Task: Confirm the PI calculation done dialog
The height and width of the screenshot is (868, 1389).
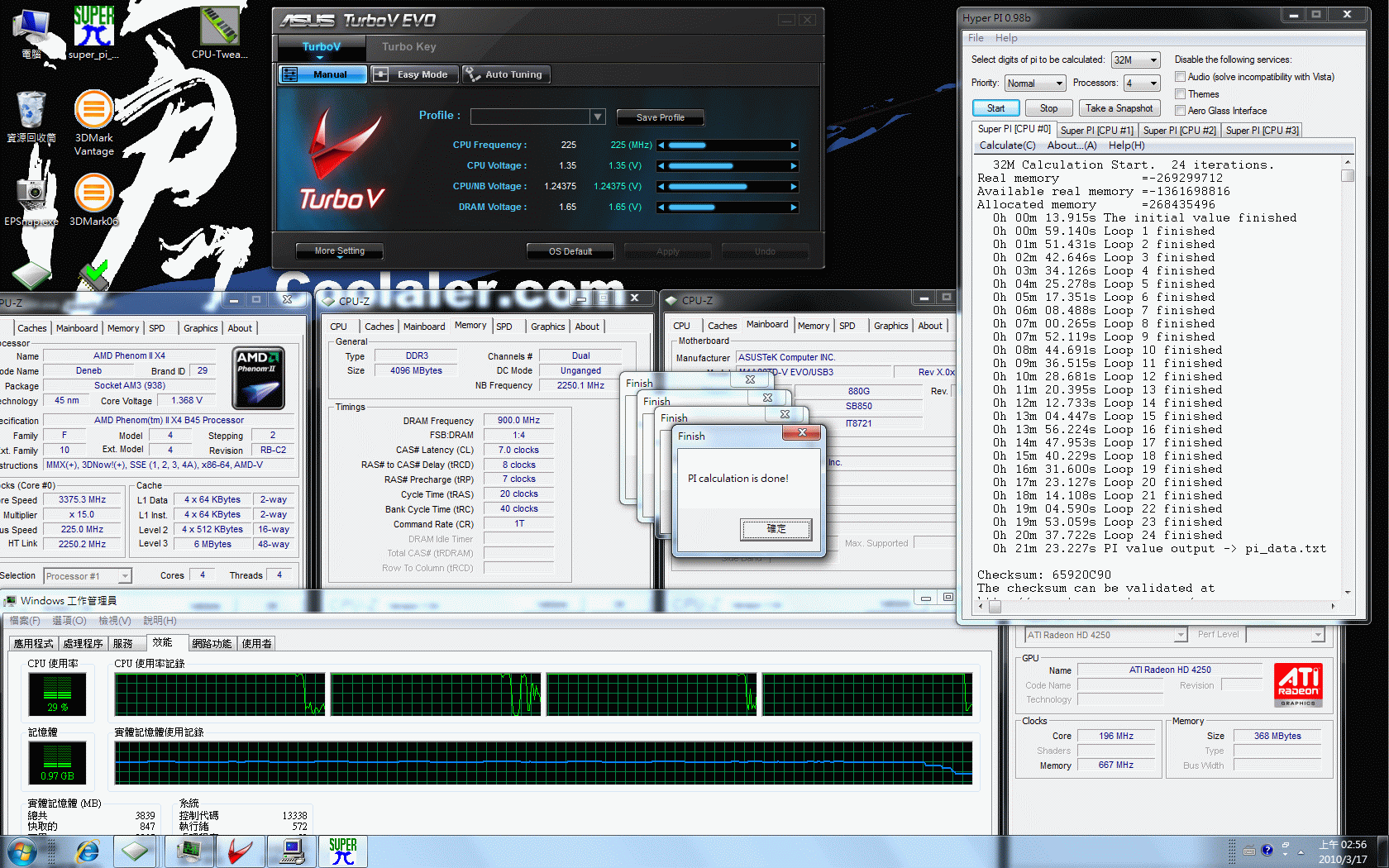Action: click(x=776, y=529)
